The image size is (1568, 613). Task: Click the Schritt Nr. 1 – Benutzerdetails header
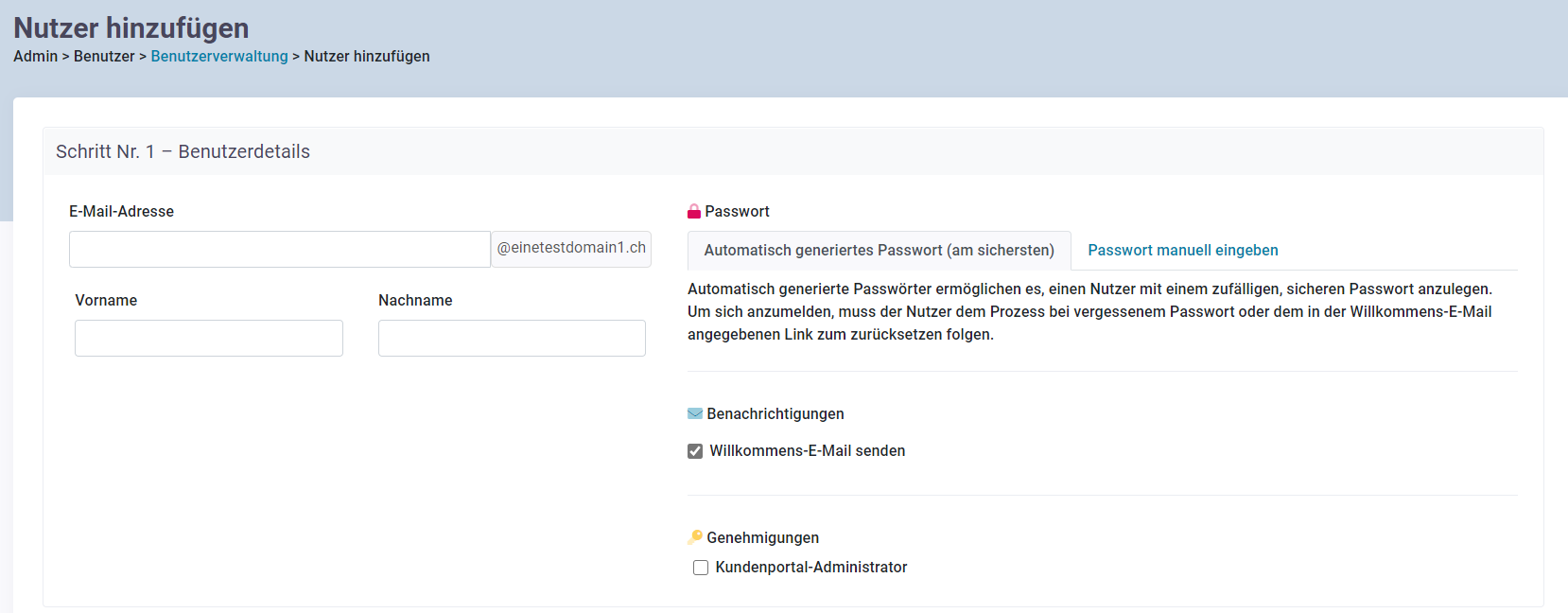pos(183,151)
